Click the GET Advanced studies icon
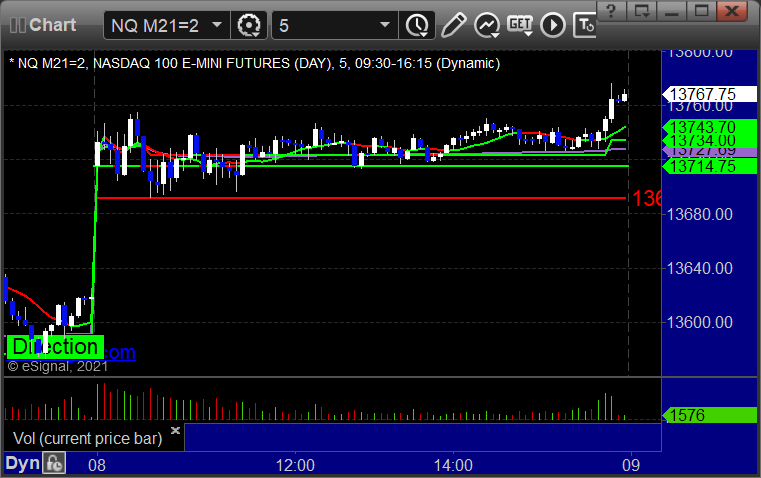Screen dimensions: 761x478 [x=520, y=25]
